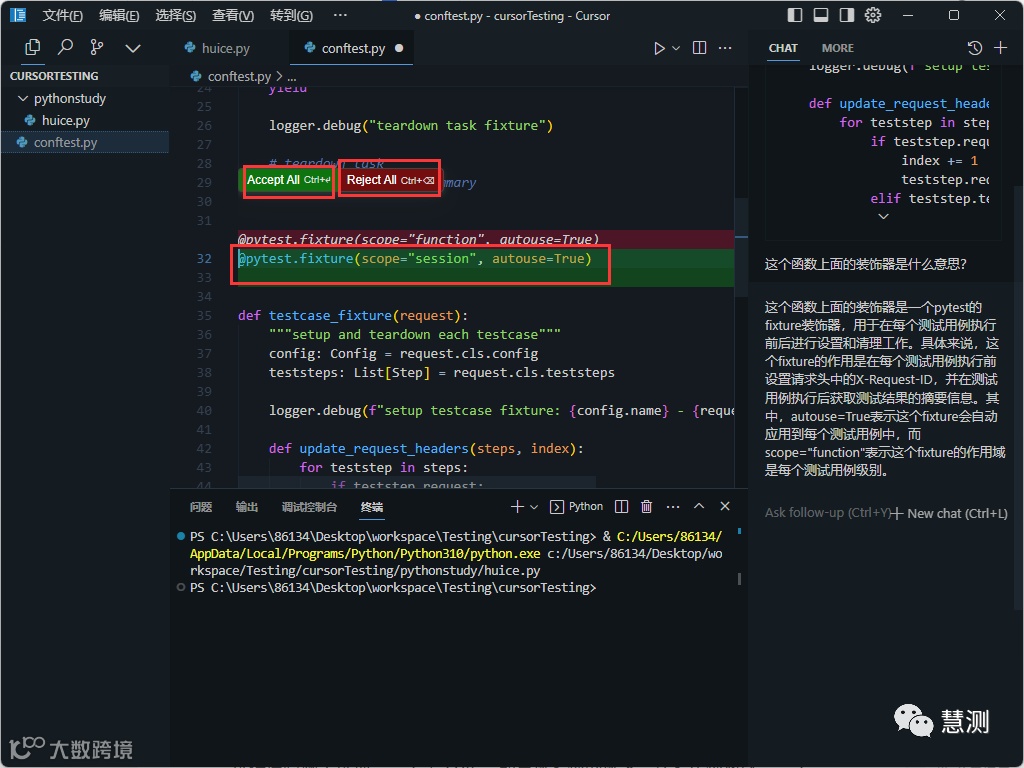Open run options dropdown arrow
The width and height of the screenshot is (1024, 768).
[676, 48]
